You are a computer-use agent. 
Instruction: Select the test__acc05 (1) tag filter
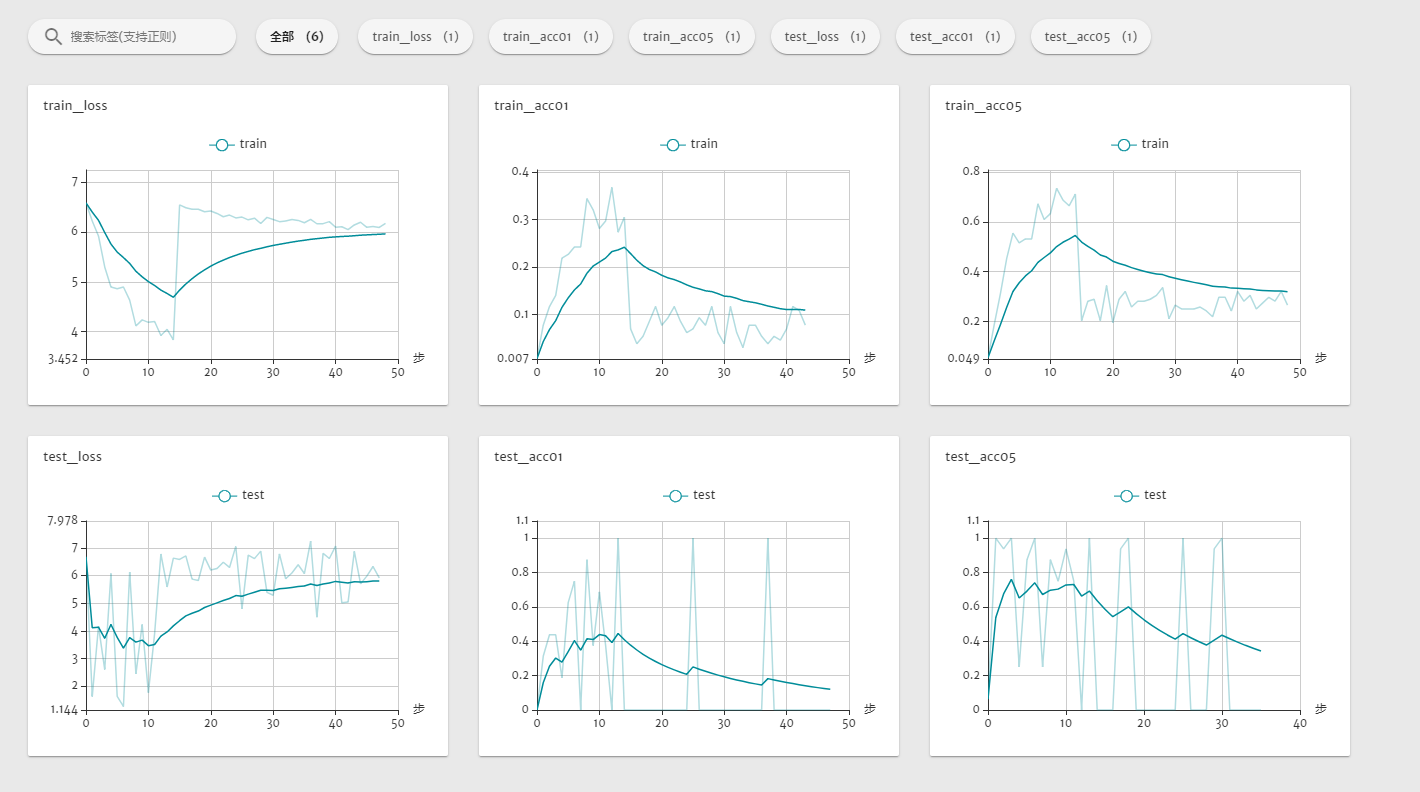[x=1091, y=37]
